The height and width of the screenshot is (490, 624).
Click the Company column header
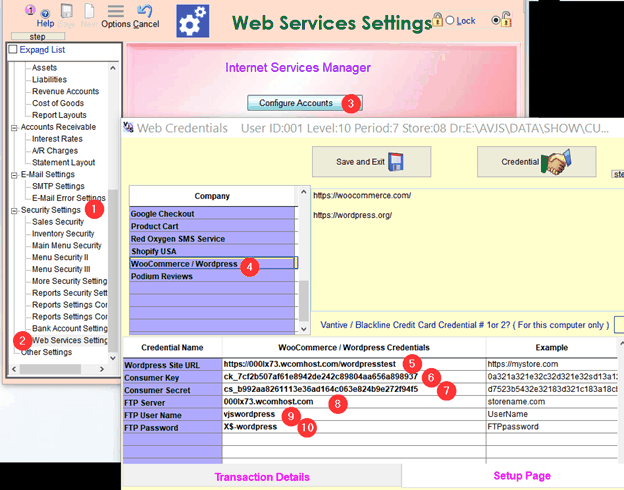pos(213,196)
